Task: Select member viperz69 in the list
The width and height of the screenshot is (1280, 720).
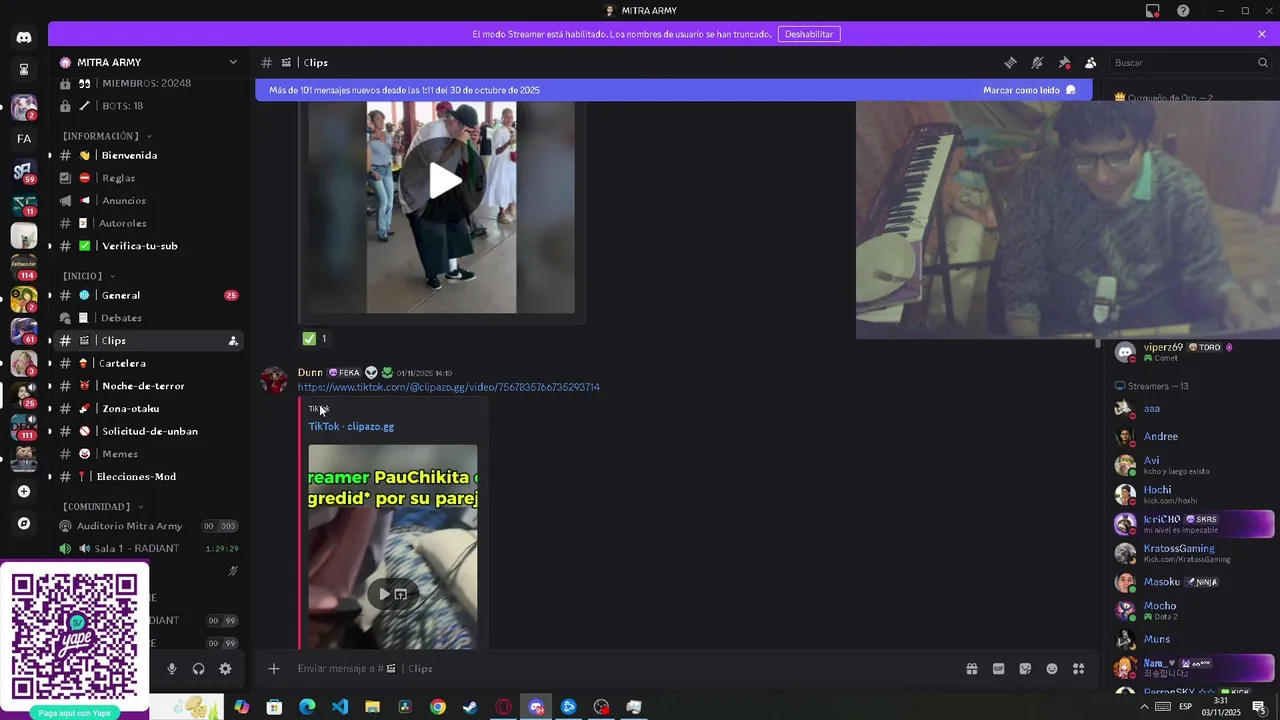Action: point(1194,351)
